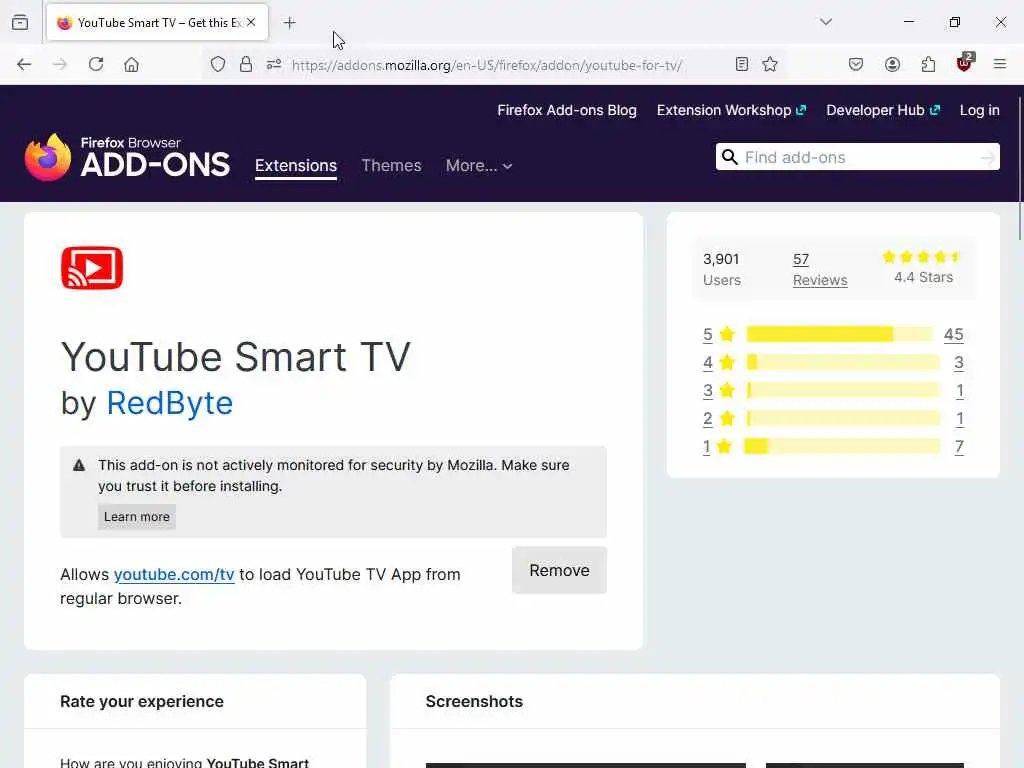Select the YouTube Smart TV browser tab
1024x768 pixels.
click(x=157, y=23)
